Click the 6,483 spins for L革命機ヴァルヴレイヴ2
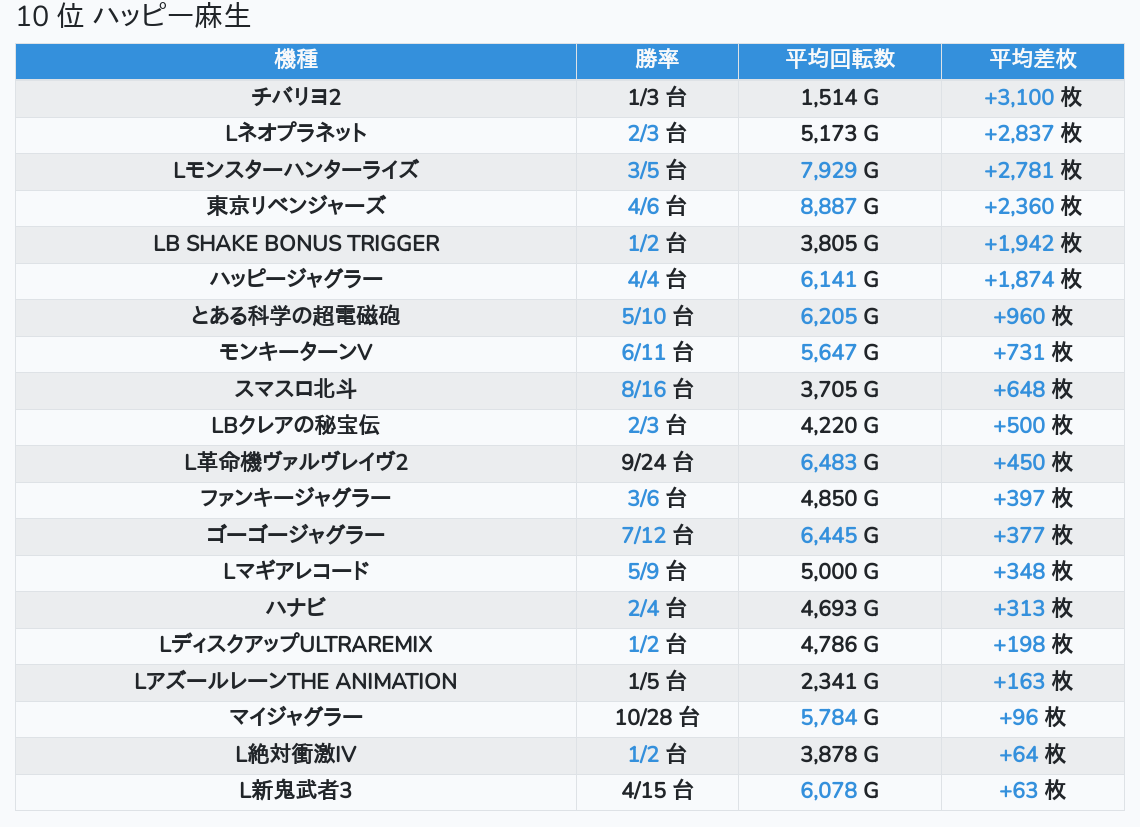The height and width of the screenshot is (827, 1140). [x=828, y=462]
